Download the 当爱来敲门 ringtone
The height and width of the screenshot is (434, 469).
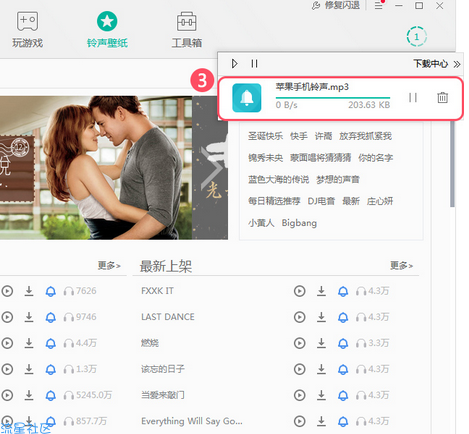click(x=321, y=395)
